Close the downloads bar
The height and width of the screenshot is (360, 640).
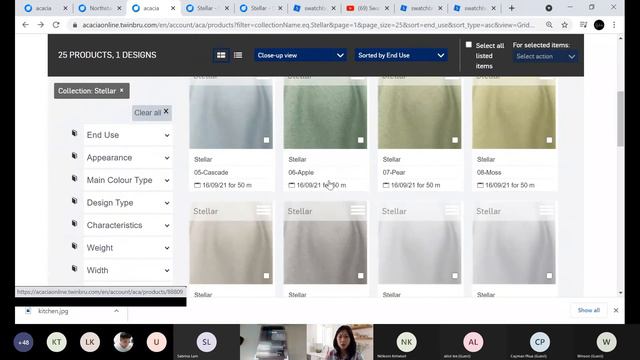tap(616, 311)
